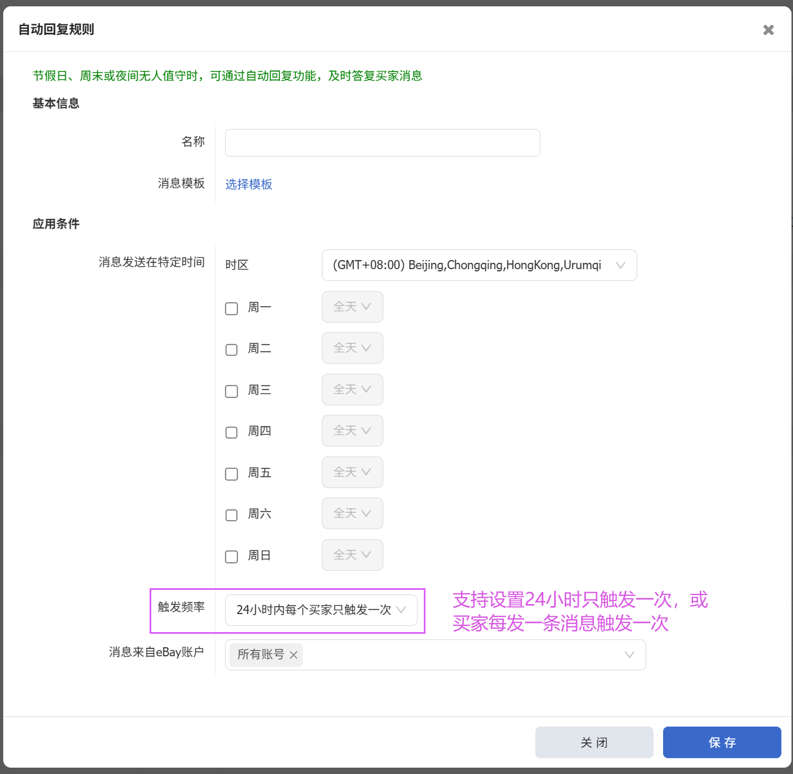Tick the 周二 checkbox

[231, 350]
